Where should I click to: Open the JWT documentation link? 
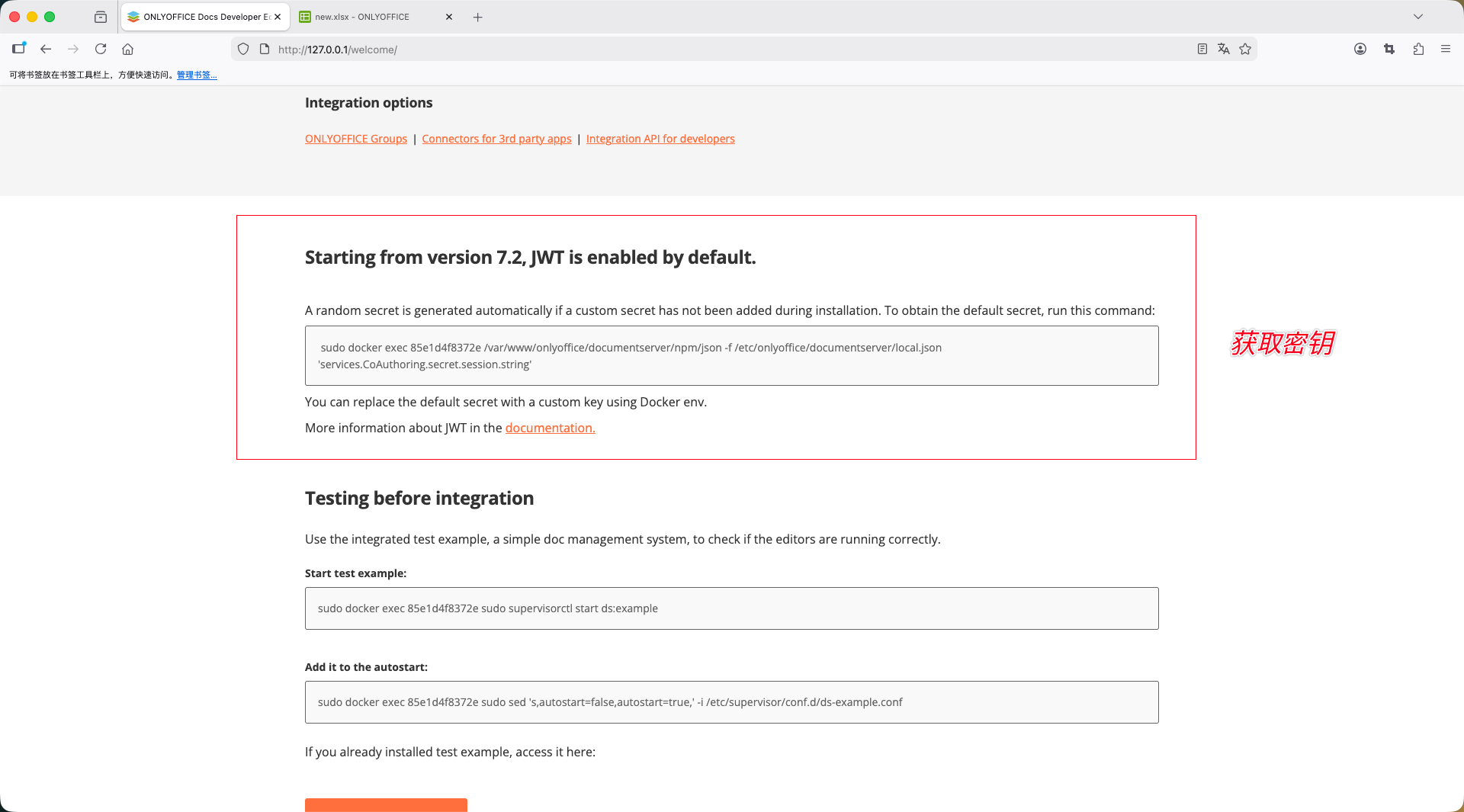550,428
